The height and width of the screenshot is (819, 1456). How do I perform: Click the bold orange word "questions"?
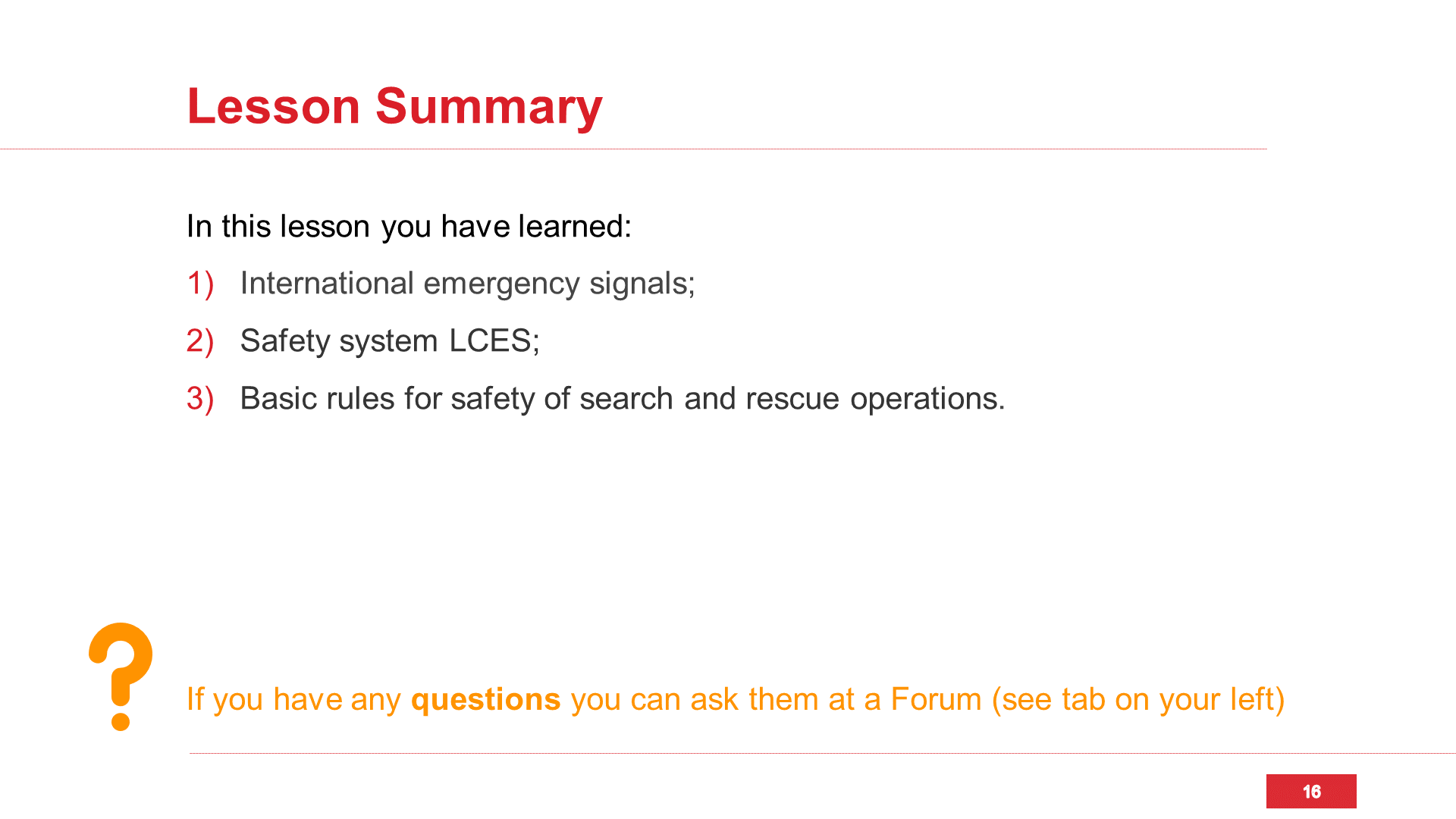tap(485, 699)
